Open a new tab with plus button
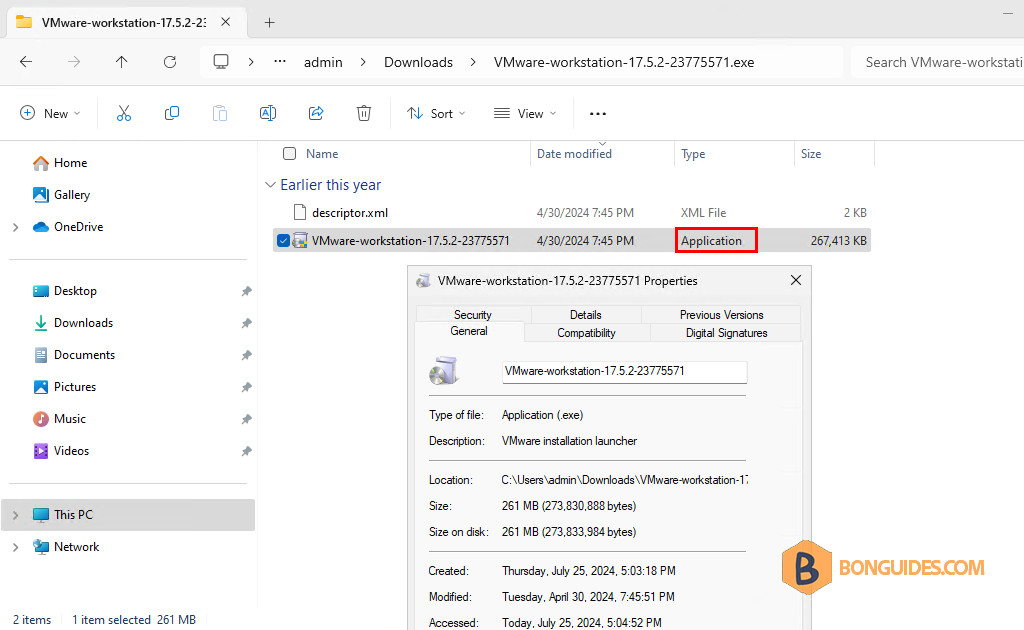 269,23
